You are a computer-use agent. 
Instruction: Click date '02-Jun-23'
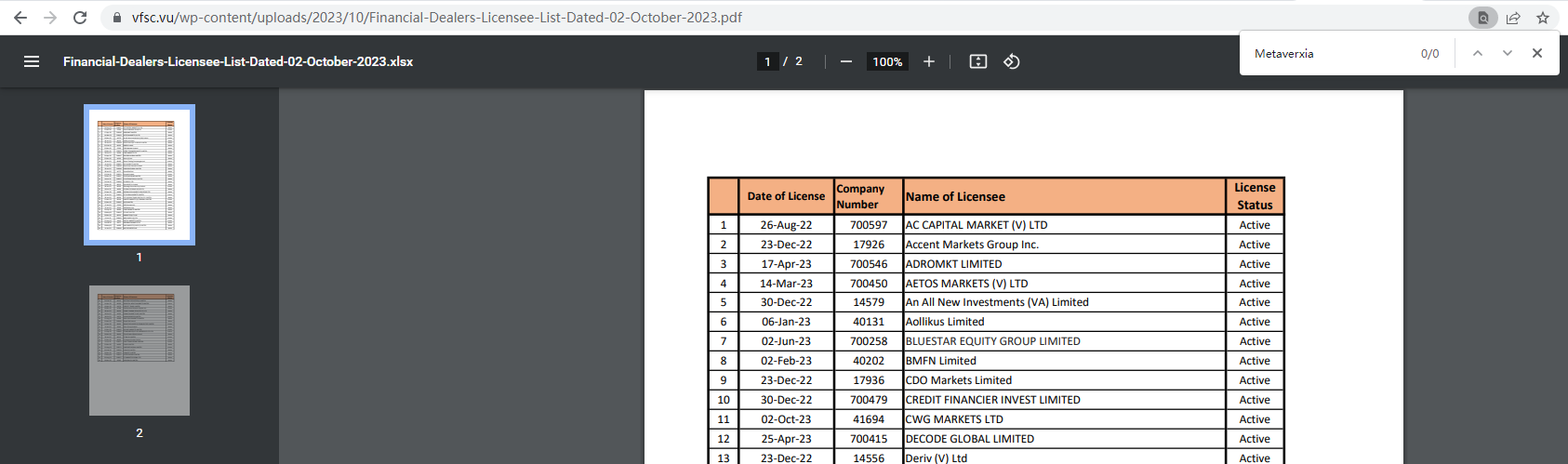coord(786,341)
